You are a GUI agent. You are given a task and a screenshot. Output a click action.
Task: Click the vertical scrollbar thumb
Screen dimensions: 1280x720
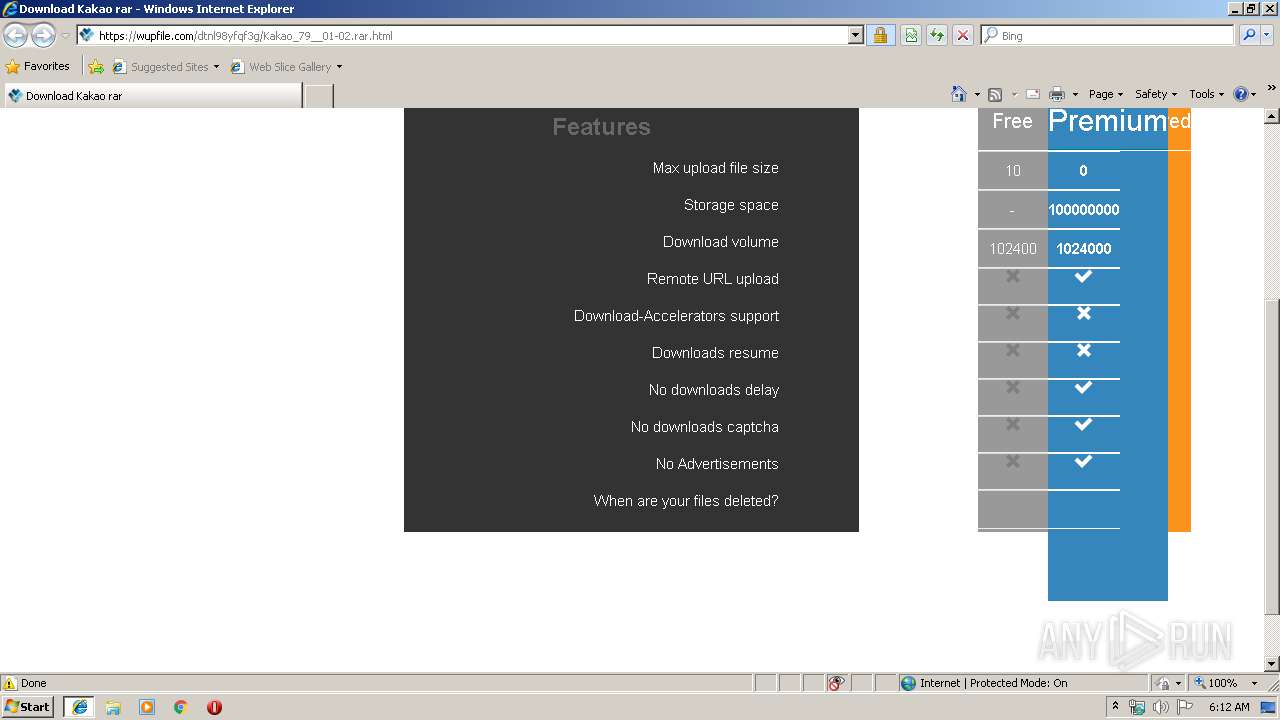[1272, 456]
